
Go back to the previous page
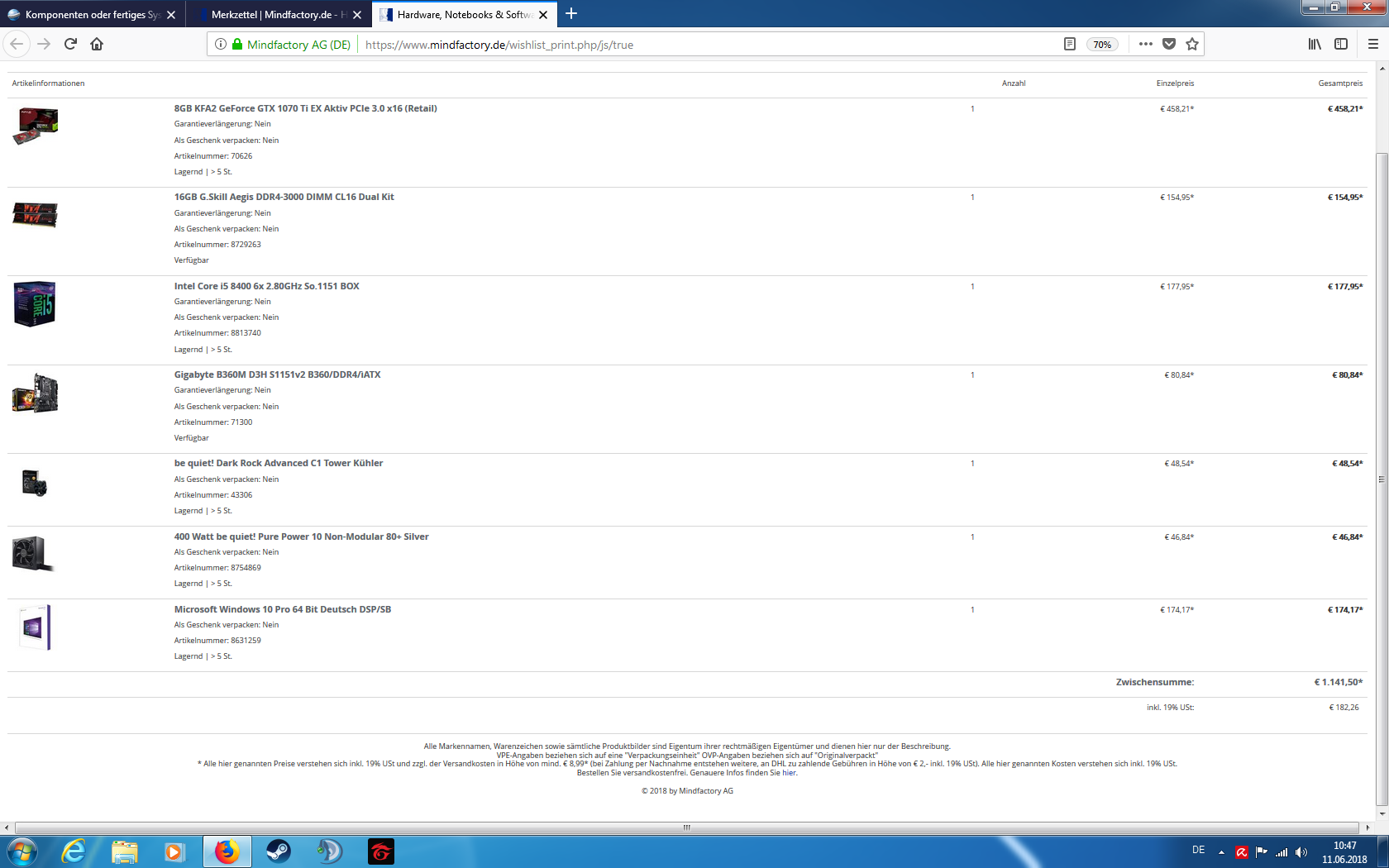(17, 44)
